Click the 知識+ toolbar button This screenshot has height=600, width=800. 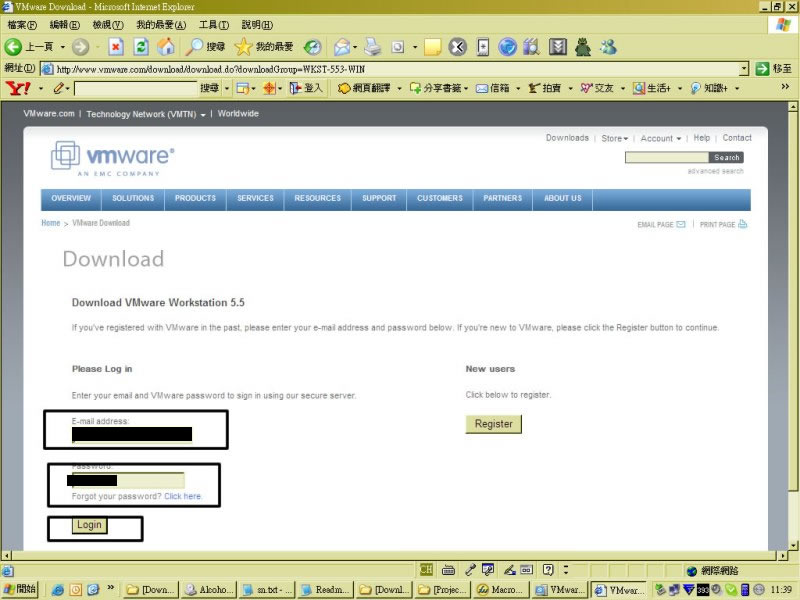pyautogui.click(x=709, y=88)
